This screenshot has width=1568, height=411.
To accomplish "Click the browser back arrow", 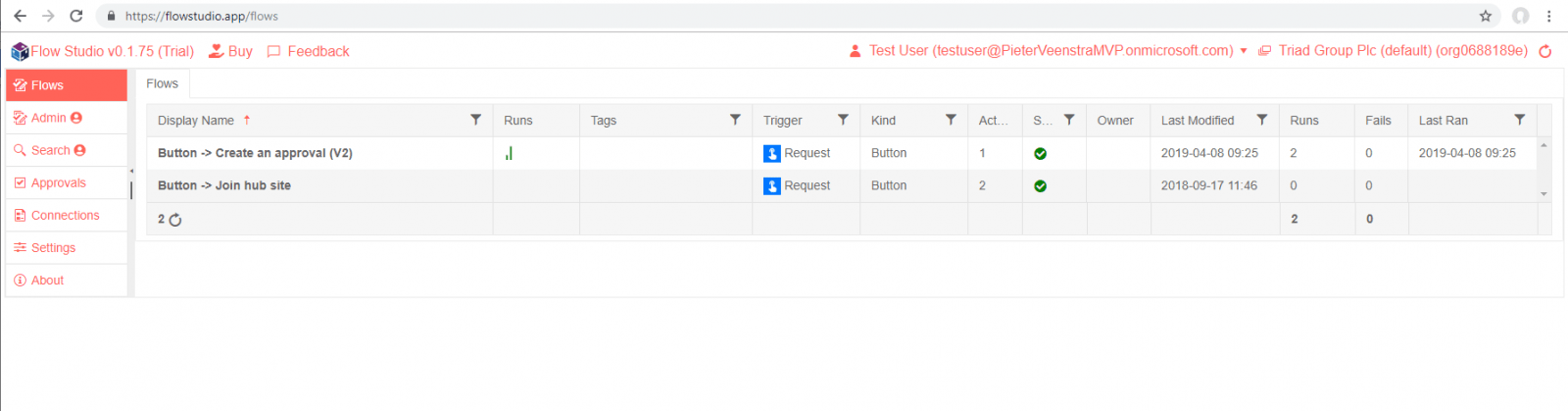I will point(20,16).
